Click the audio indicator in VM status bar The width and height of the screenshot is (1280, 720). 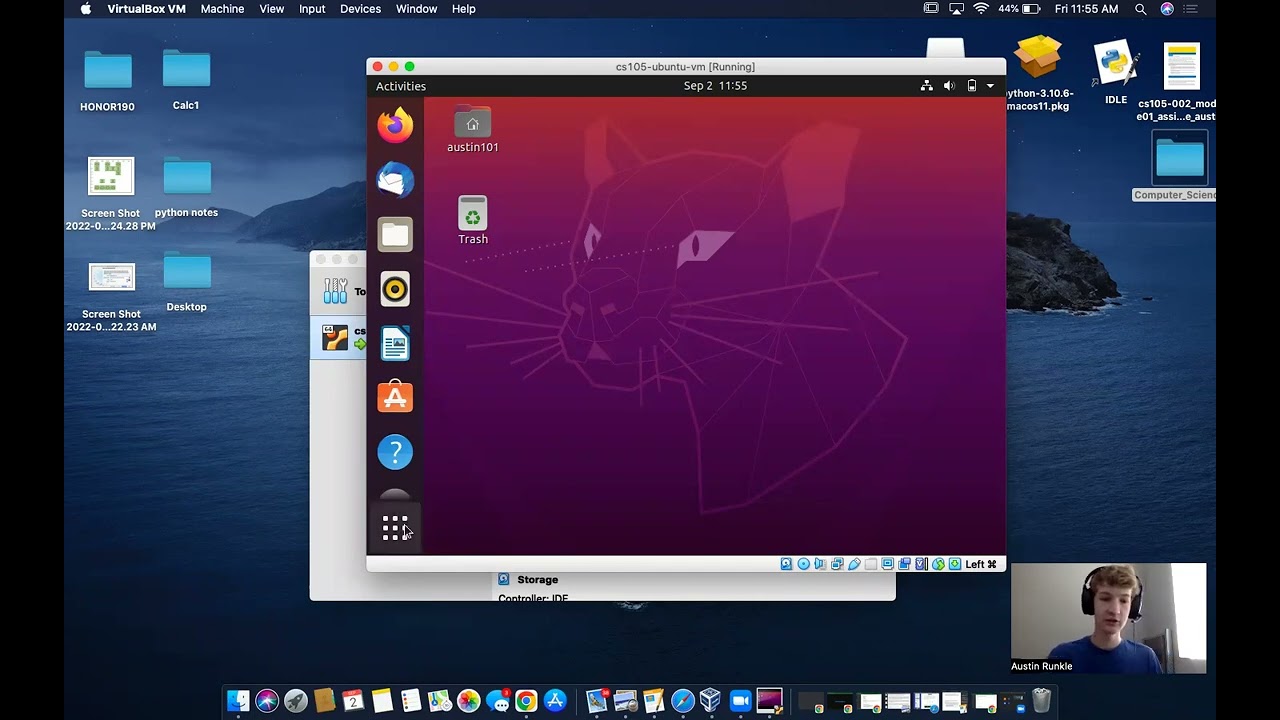pyautogui.click(x=821, y=564)
